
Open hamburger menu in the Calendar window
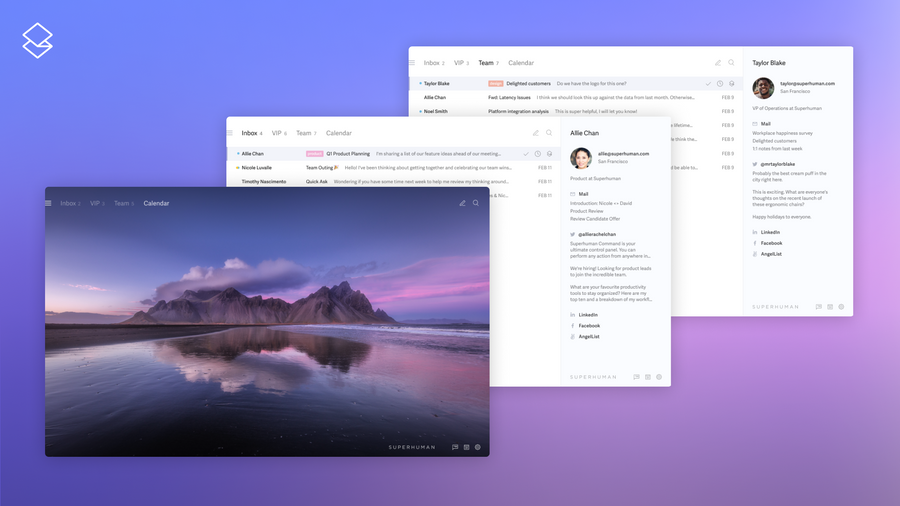48,203
